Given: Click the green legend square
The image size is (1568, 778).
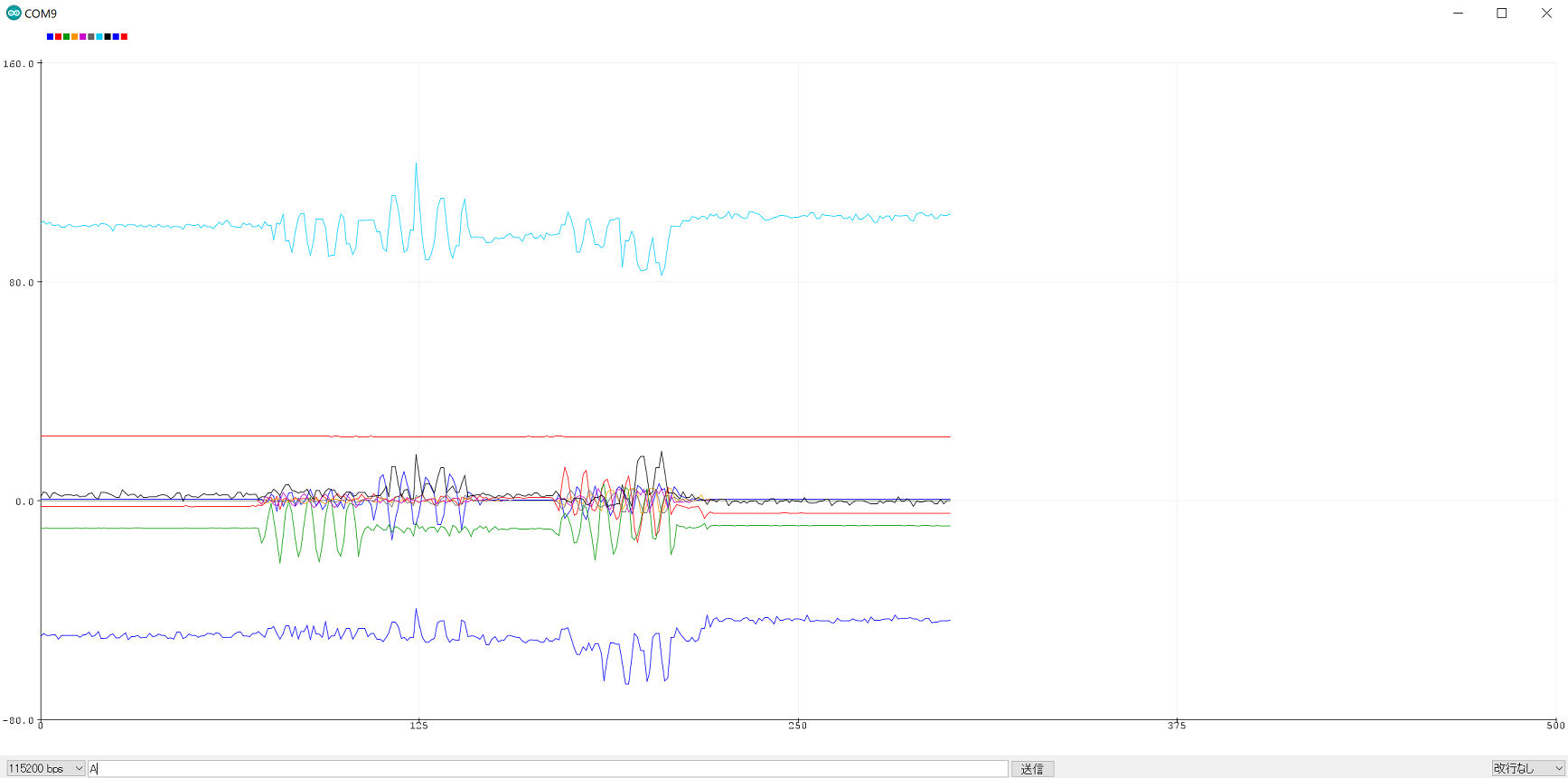Looking at the screenshot, I should click(x=66, y=37).
